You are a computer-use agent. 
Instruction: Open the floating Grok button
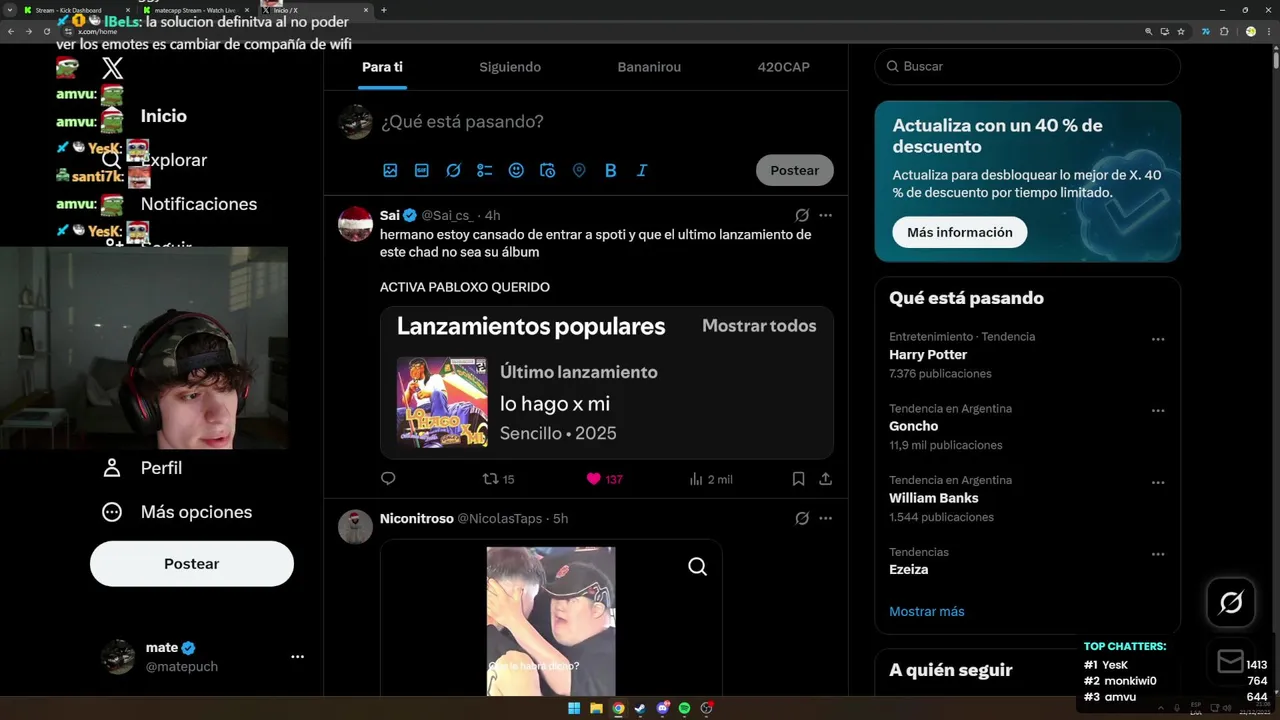[x=1231, y=603]
